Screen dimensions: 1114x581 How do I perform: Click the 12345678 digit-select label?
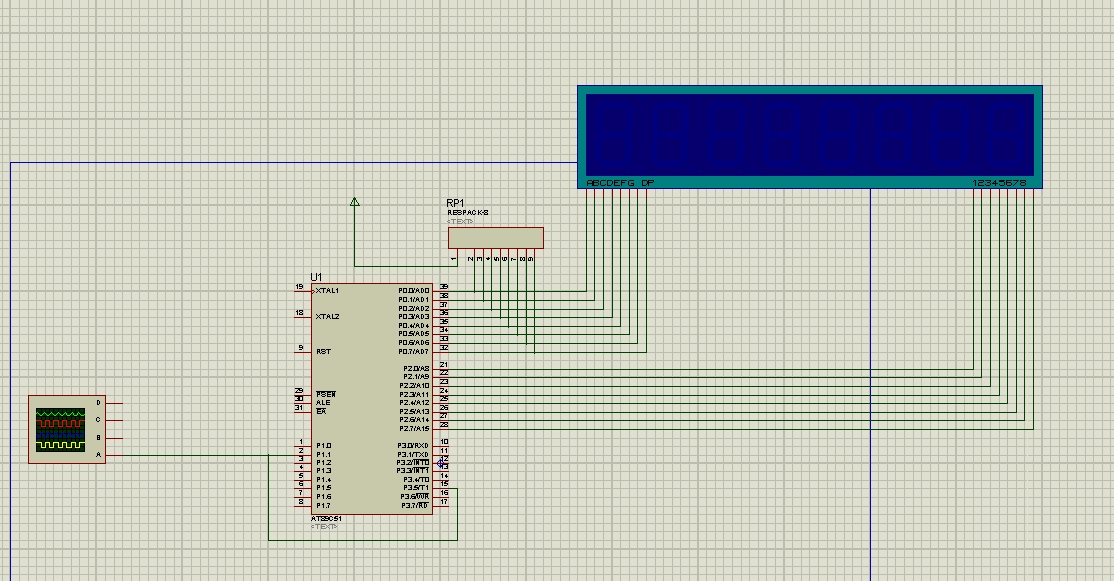point(1000,183)
